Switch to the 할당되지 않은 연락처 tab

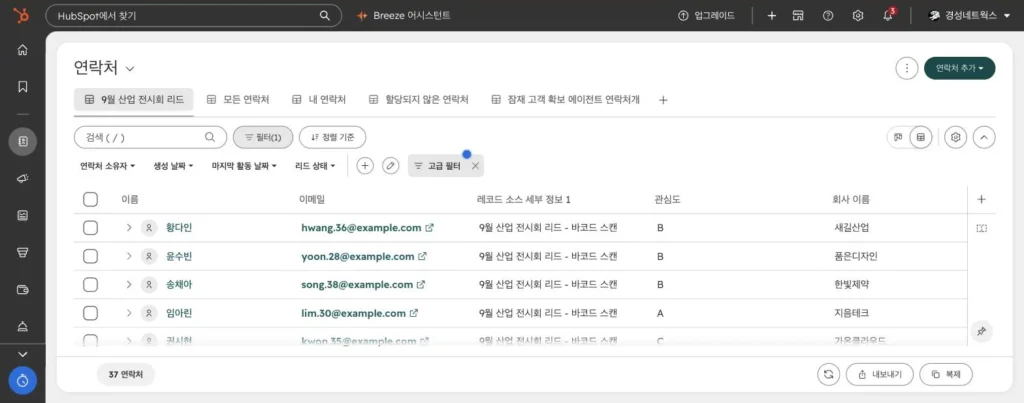click(418, 100)
